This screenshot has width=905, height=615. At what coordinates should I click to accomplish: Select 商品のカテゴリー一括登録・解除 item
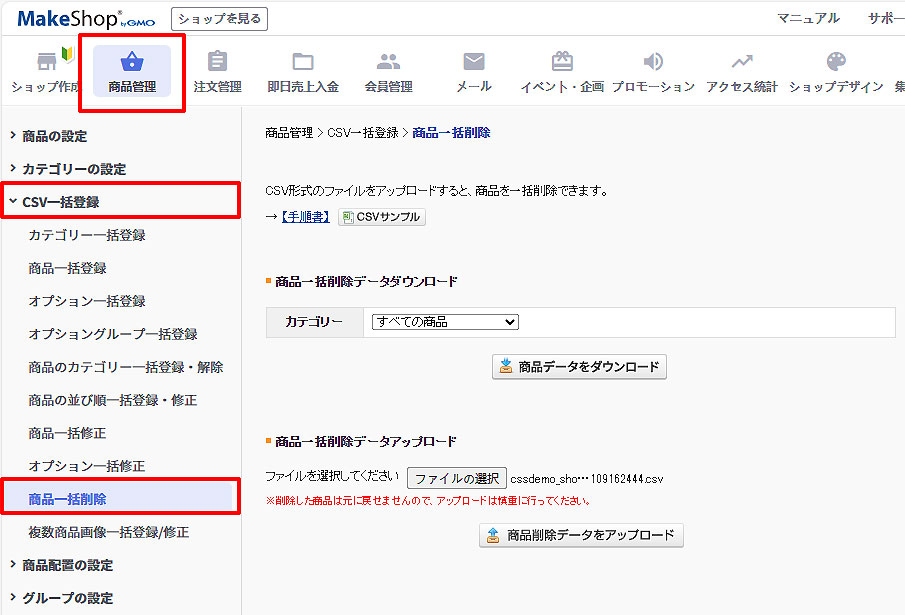pyautogui.click(x=126, y=367)
